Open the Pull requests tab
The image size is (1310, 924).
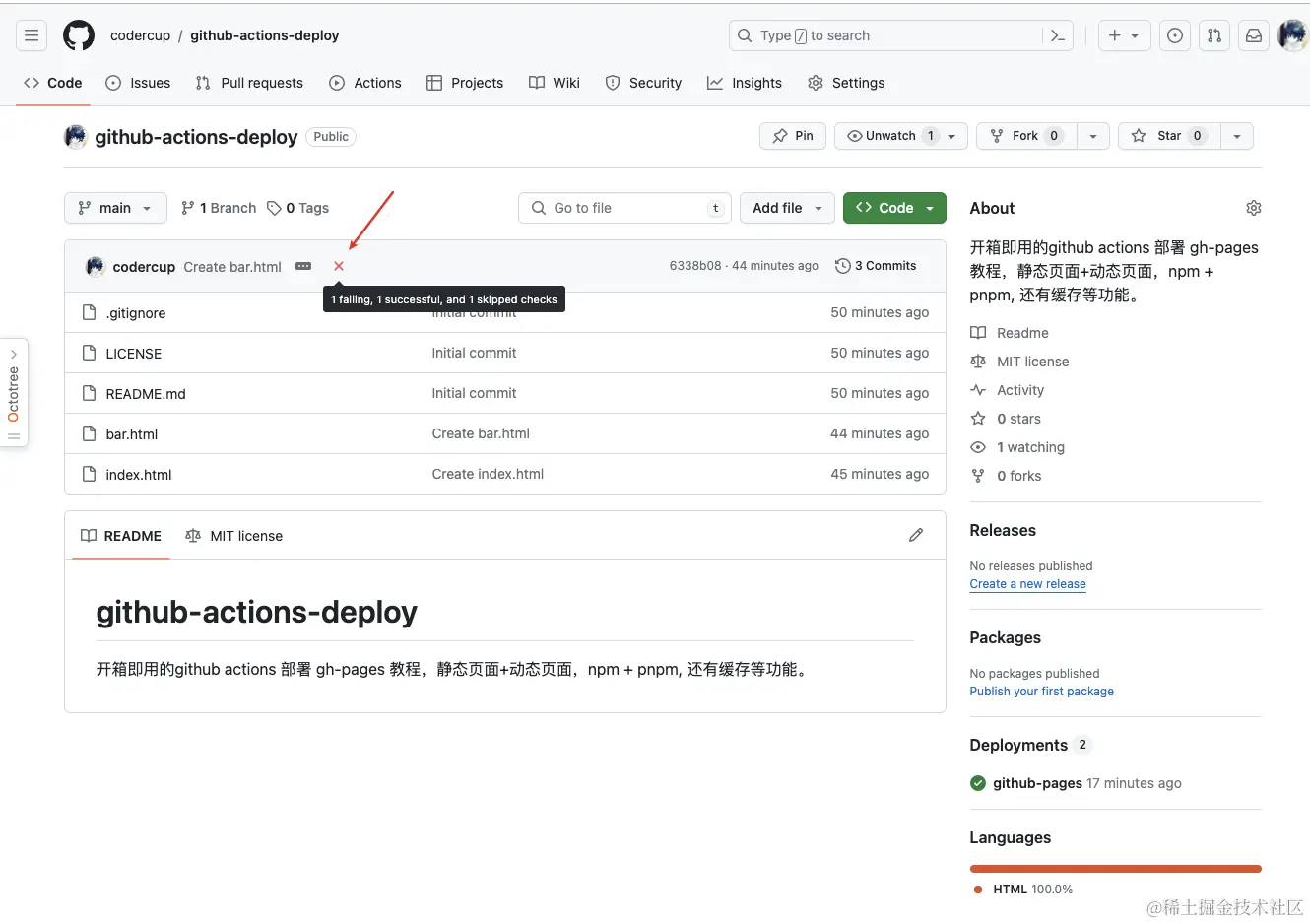249,83
